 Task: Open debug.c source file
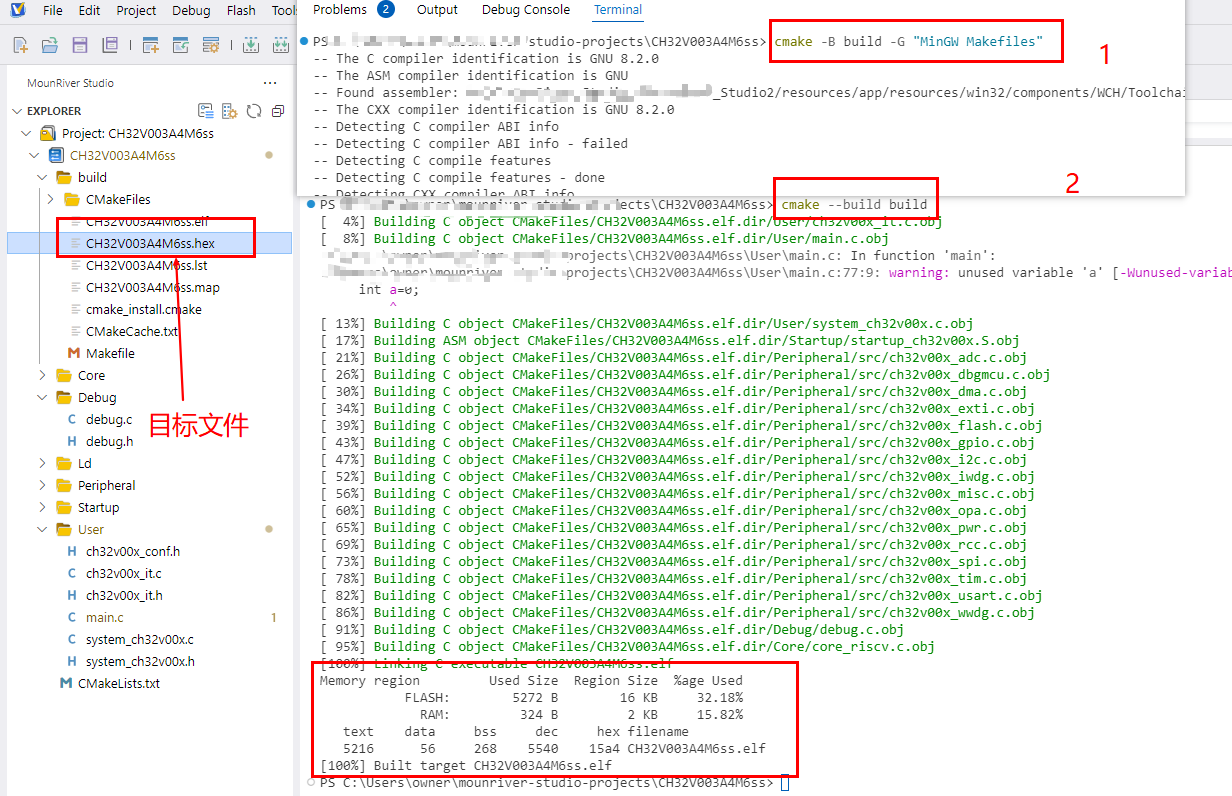click(x=108, y=419)
